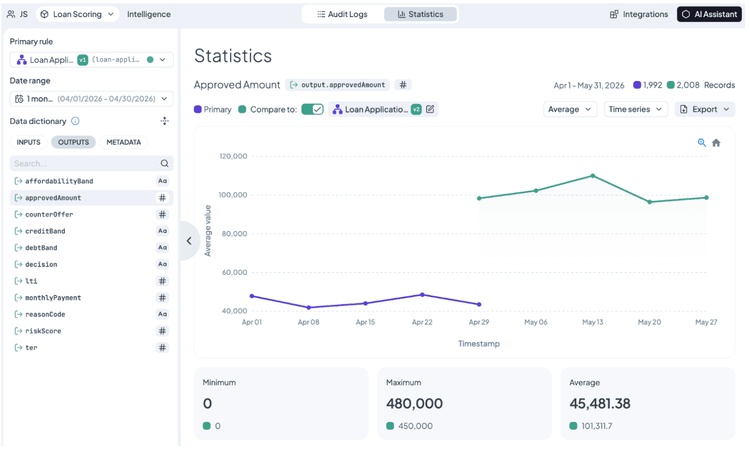This screenshot has height=455, width=750.
Task: Click the hash type badge beside output.approvedAmount
Action: 403,85
